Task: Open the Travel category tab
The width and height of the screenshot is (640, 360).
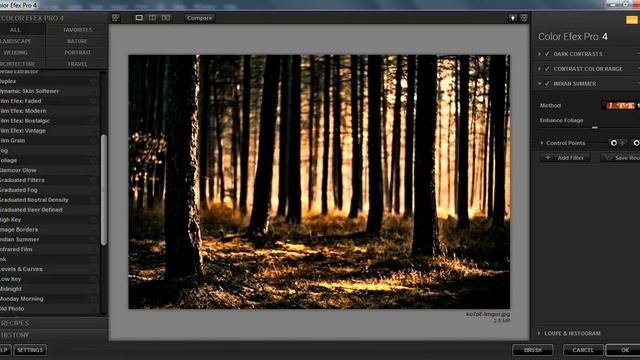Action: click(77, 64)
